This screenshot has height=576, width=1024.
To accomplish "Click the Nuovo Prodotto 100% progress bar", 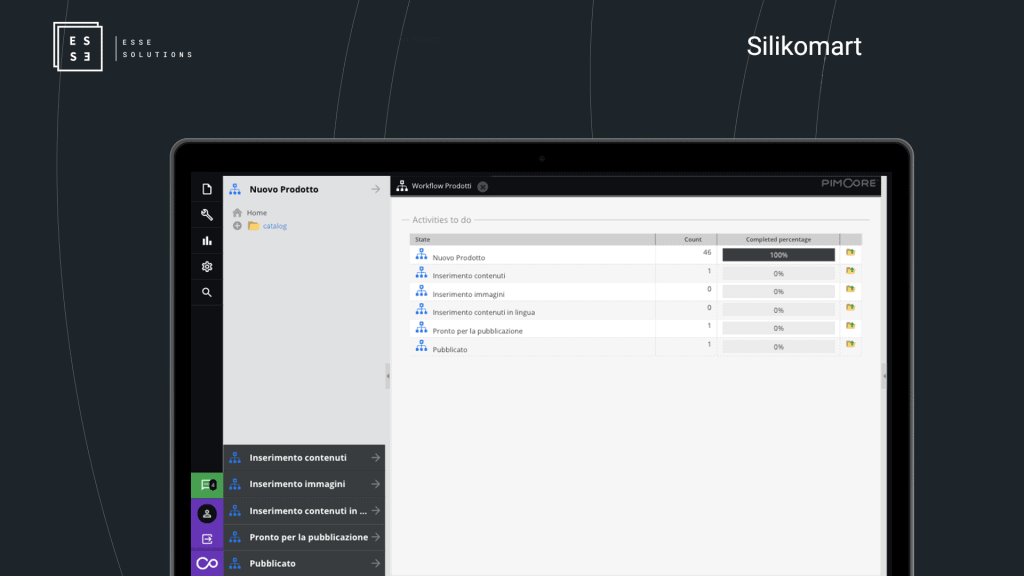I will point(778,255).
